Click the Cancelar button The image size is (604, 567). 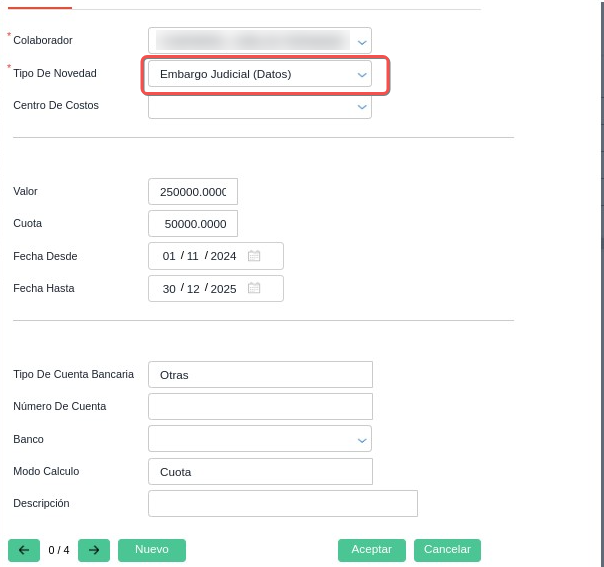click(x=447, y=550)
